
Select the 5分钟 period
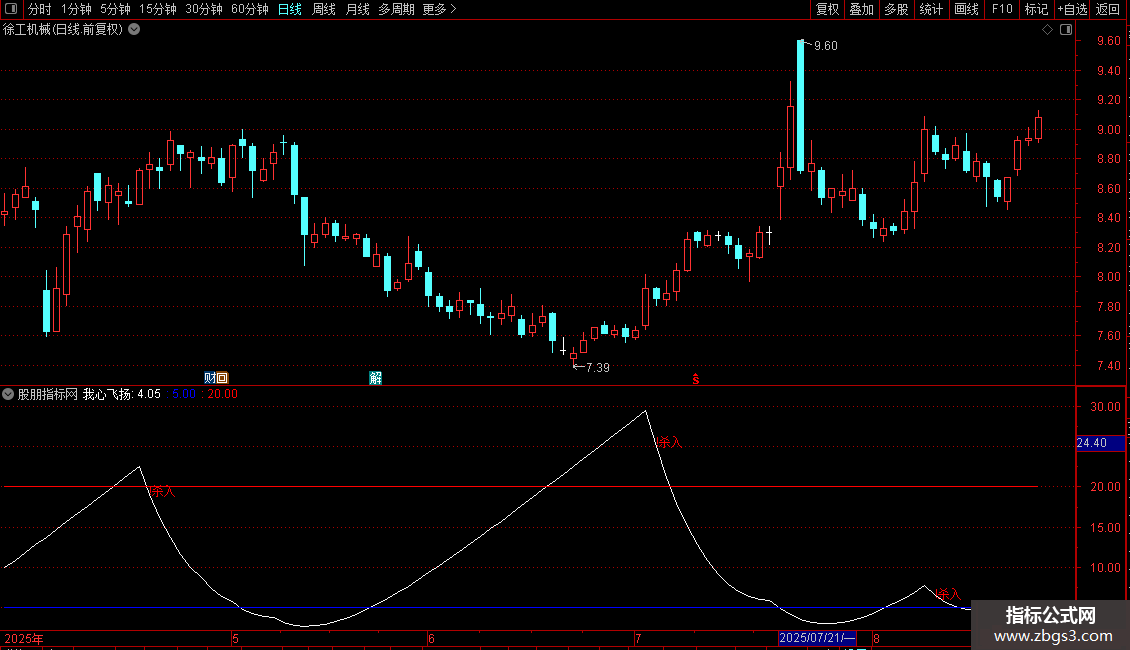(x=115, y=9)
